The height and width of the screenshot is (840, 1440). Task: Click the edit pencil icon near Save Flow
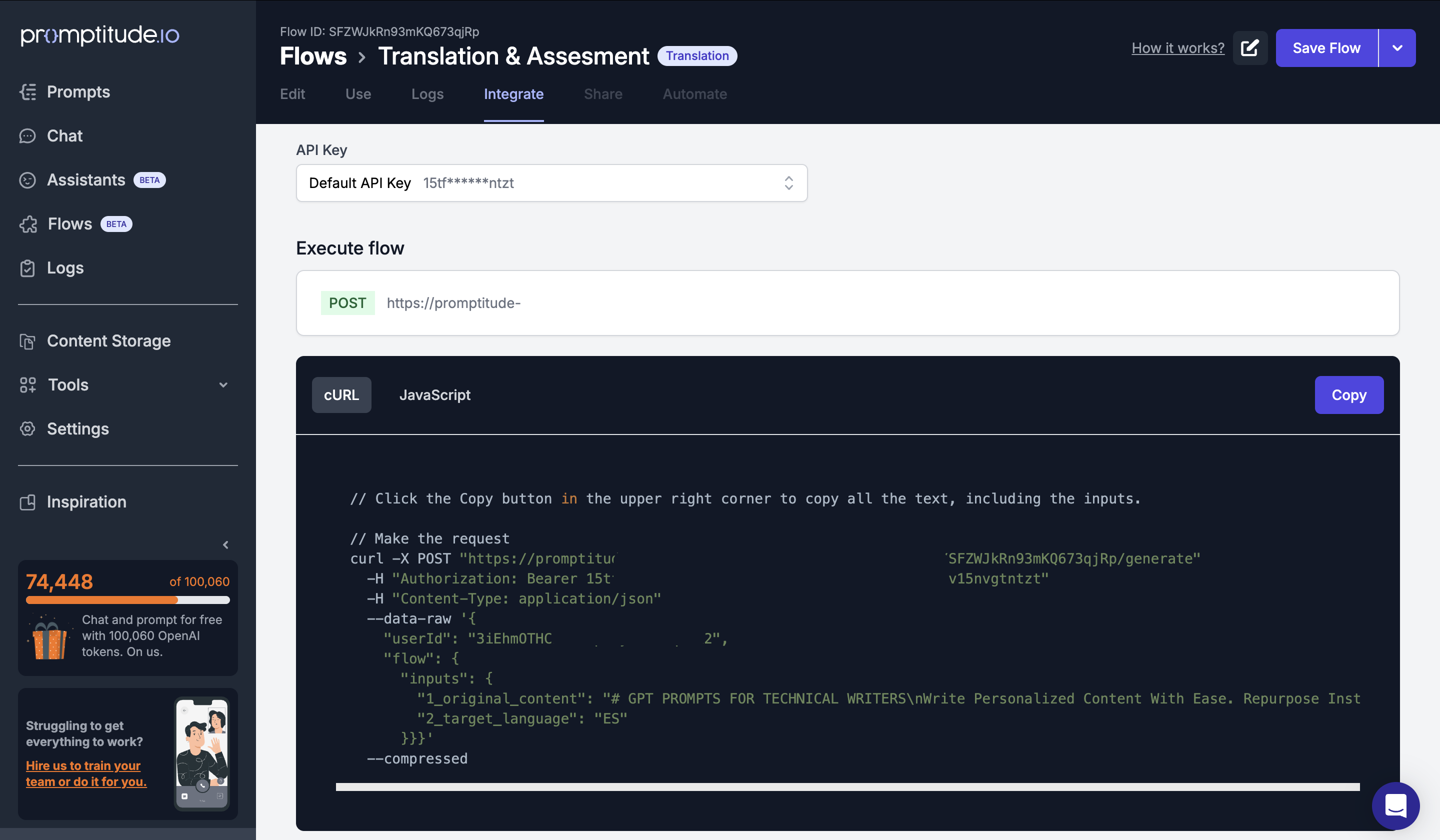[1249, 48]
